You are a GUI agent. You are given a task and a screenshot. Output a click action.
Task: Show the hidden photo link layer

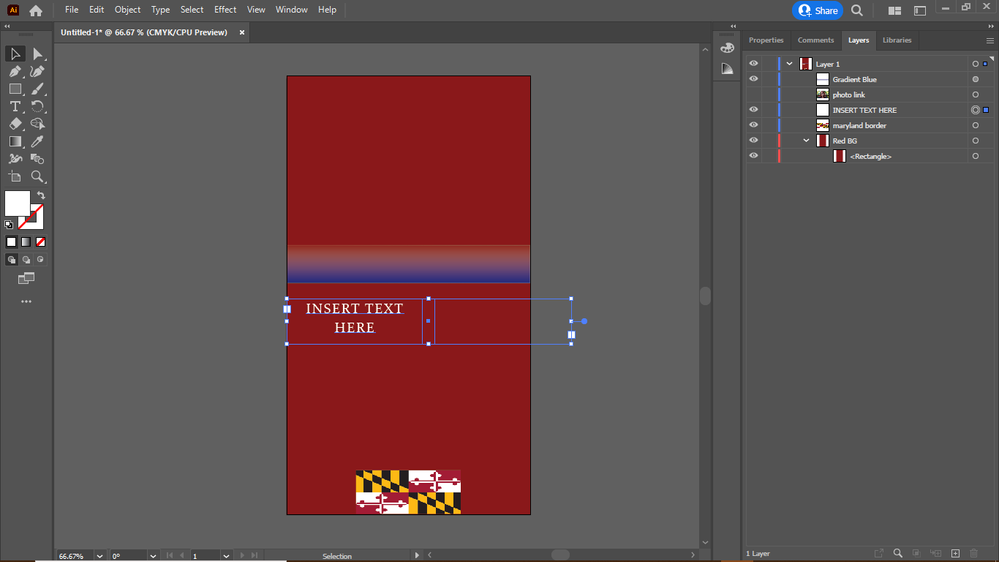point(754,95)
